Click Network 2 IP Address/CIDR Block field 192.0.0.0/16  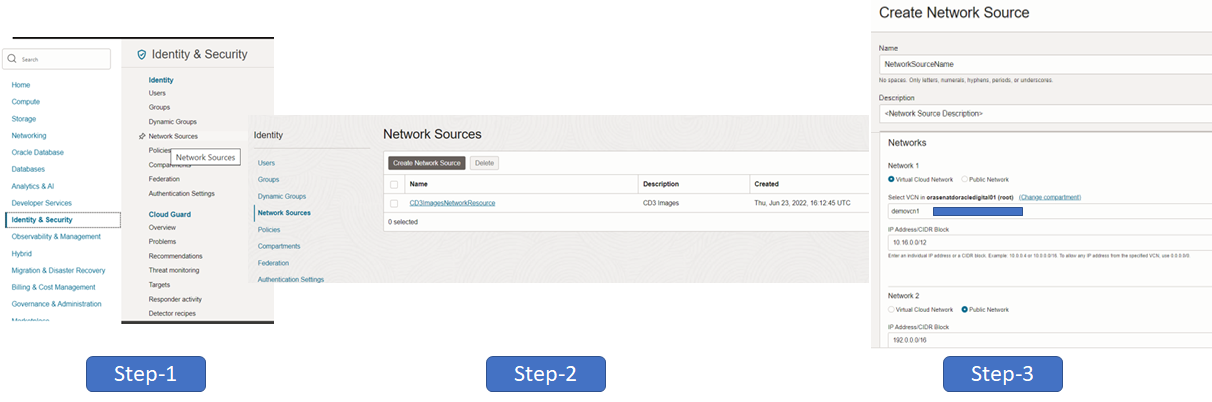(1050, 341)
